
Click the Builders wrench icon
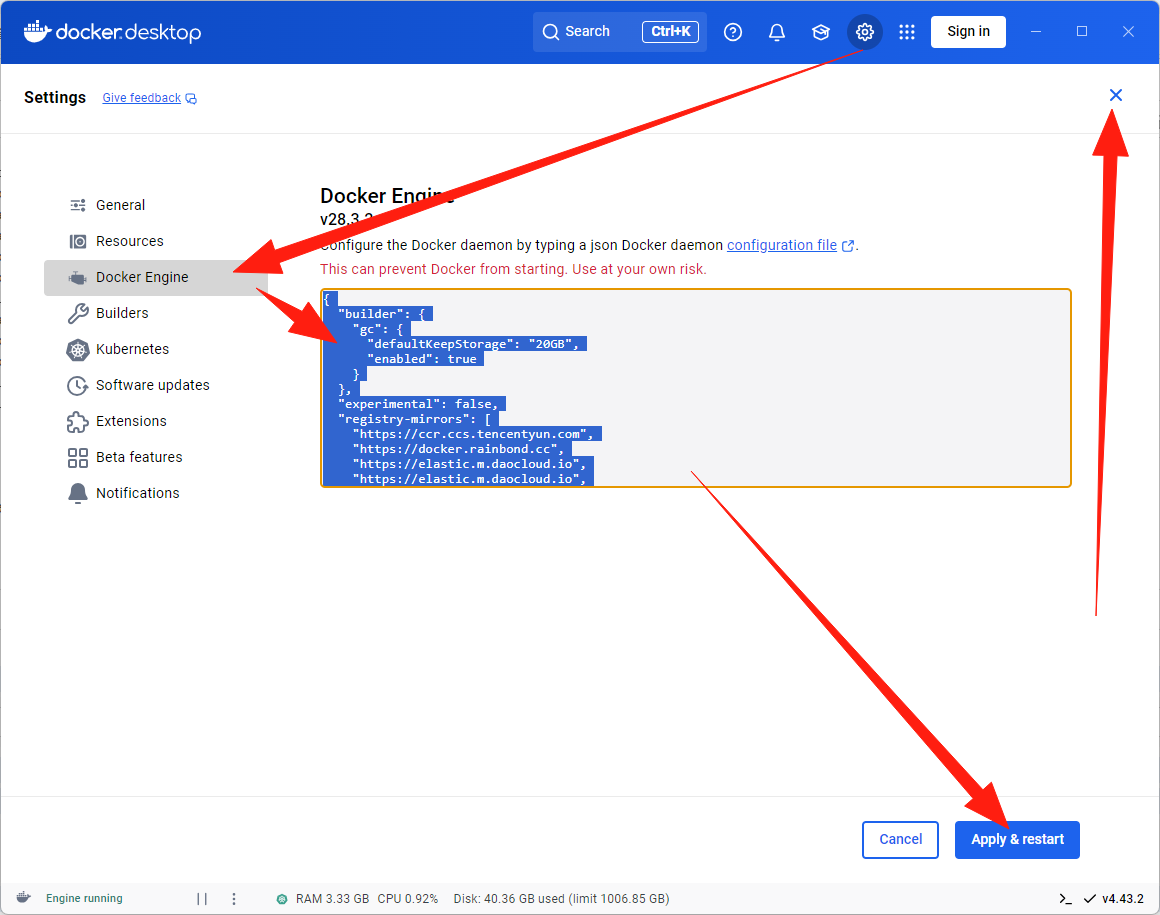[x=78, y=313]
